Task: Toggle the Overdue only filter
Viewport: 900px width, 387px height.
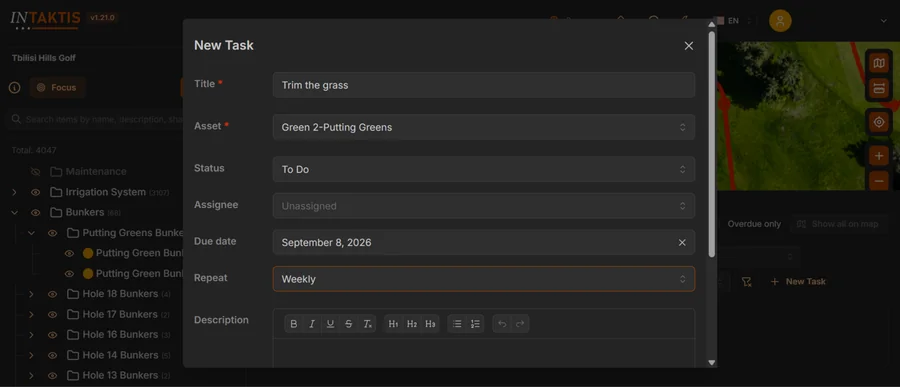Action: [754, 224]
